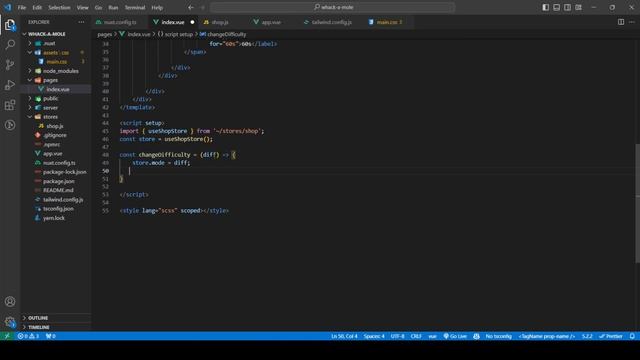Show errors and warnings in status bar
640x360 pixels.
pos(28,336)
